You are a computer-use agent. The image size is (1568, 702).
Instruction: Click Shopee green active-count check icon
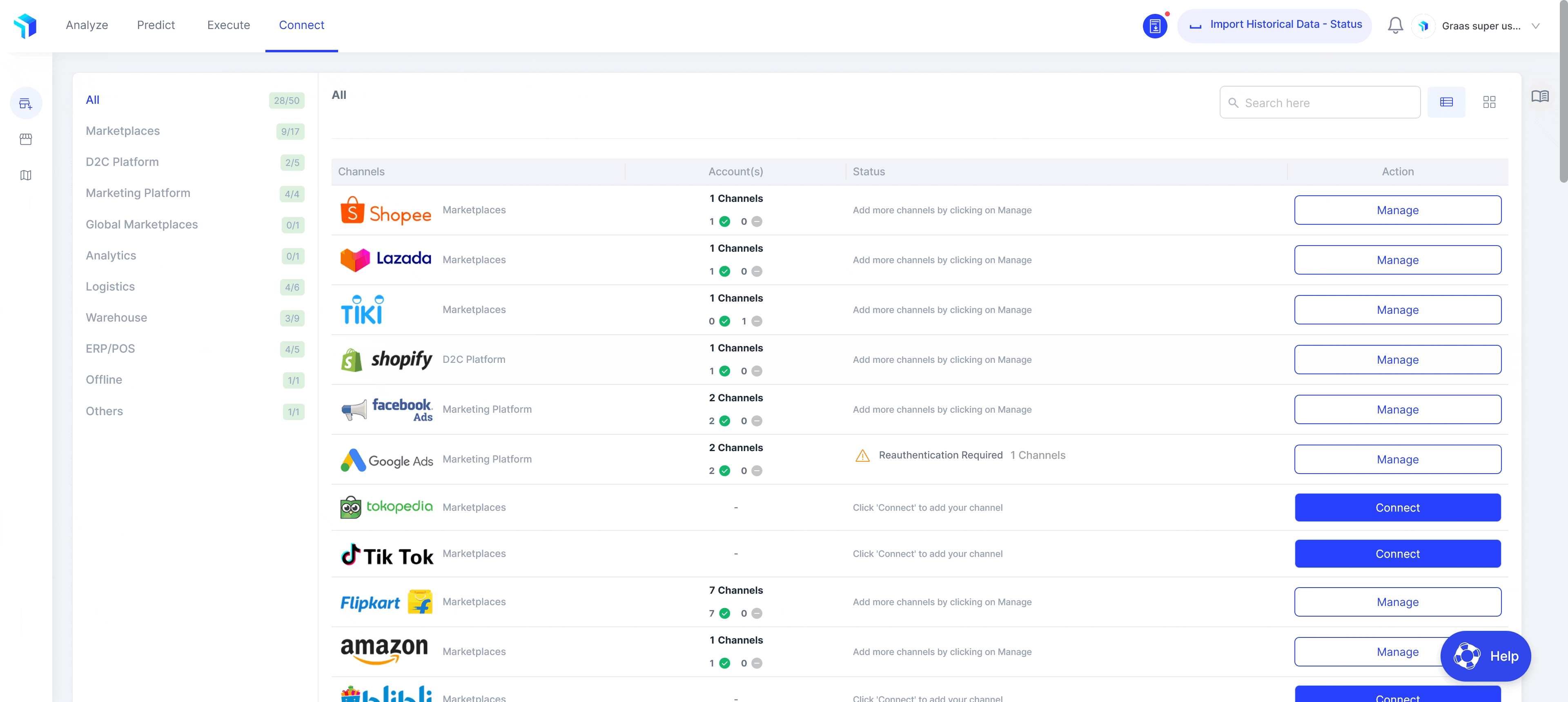click(724, 222)
